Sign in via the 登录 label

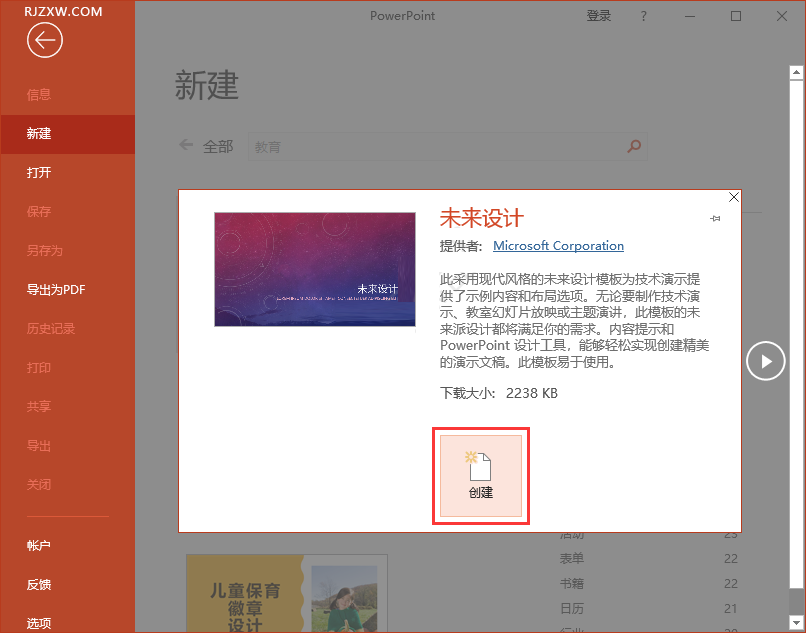pyautogui.click(x=598, y=16)
